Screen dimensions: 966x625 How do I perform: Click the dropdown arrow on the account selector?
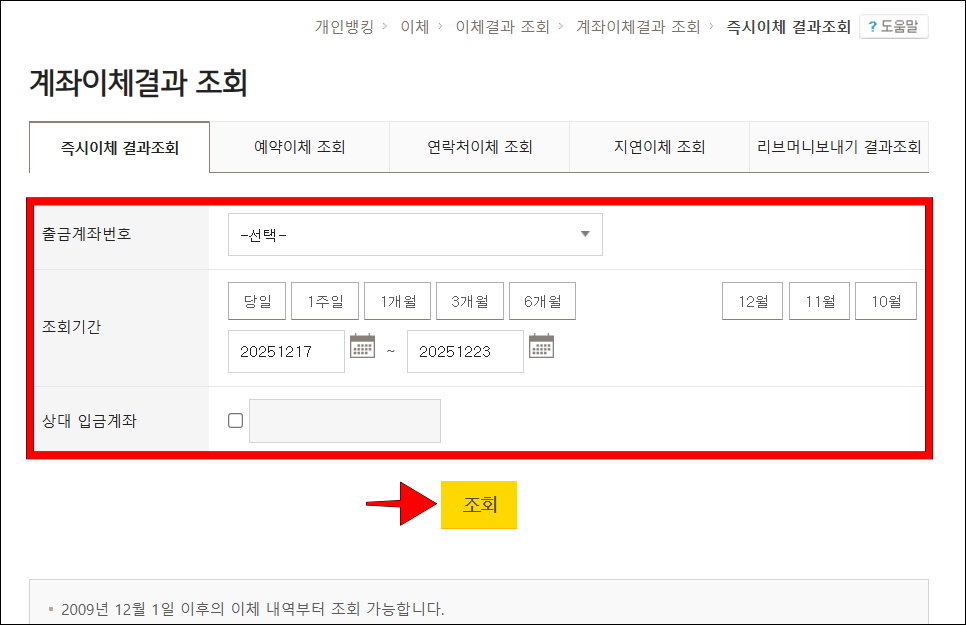(587, 233)
